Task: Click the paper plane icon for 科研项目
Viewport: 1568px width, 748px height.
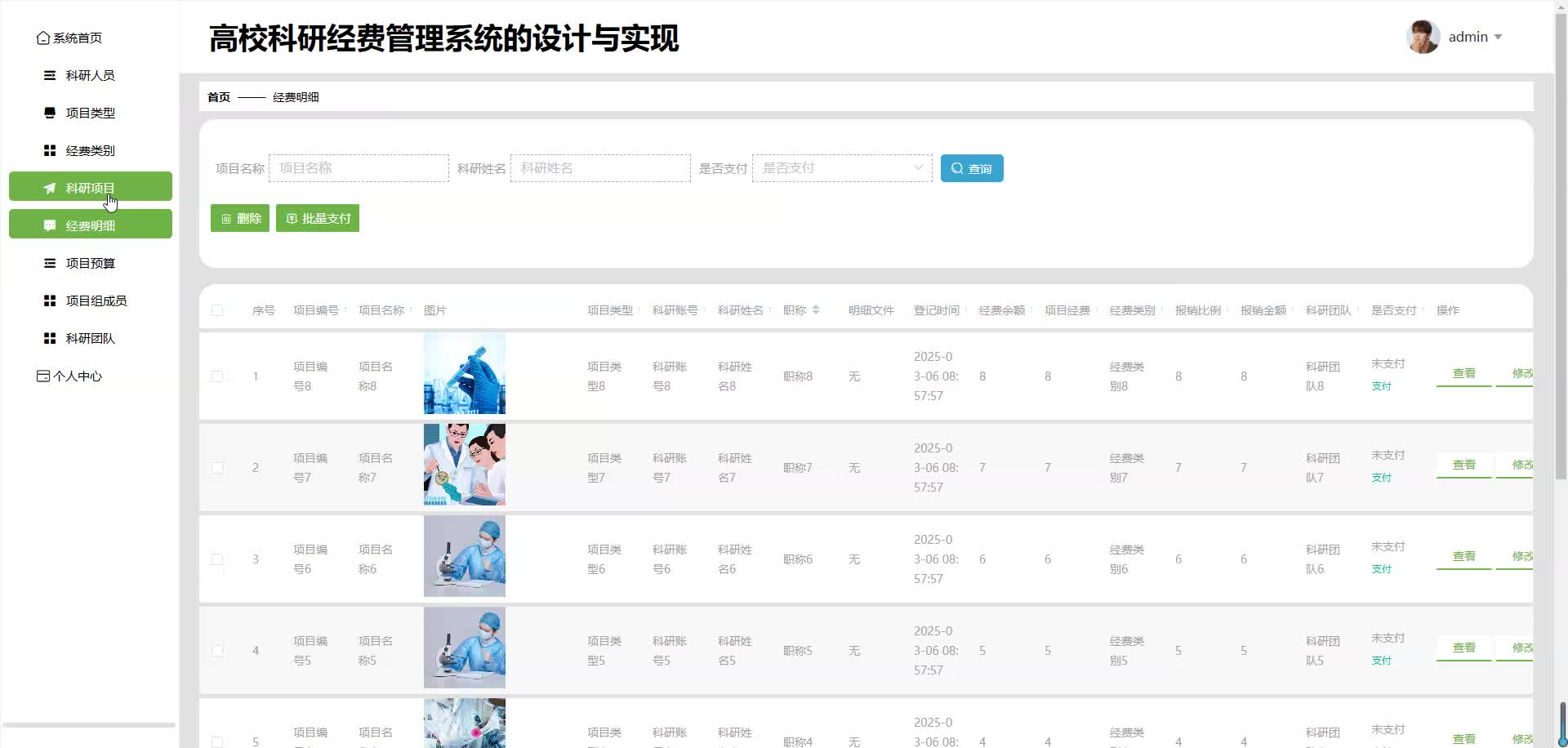Action: [50, 189]
